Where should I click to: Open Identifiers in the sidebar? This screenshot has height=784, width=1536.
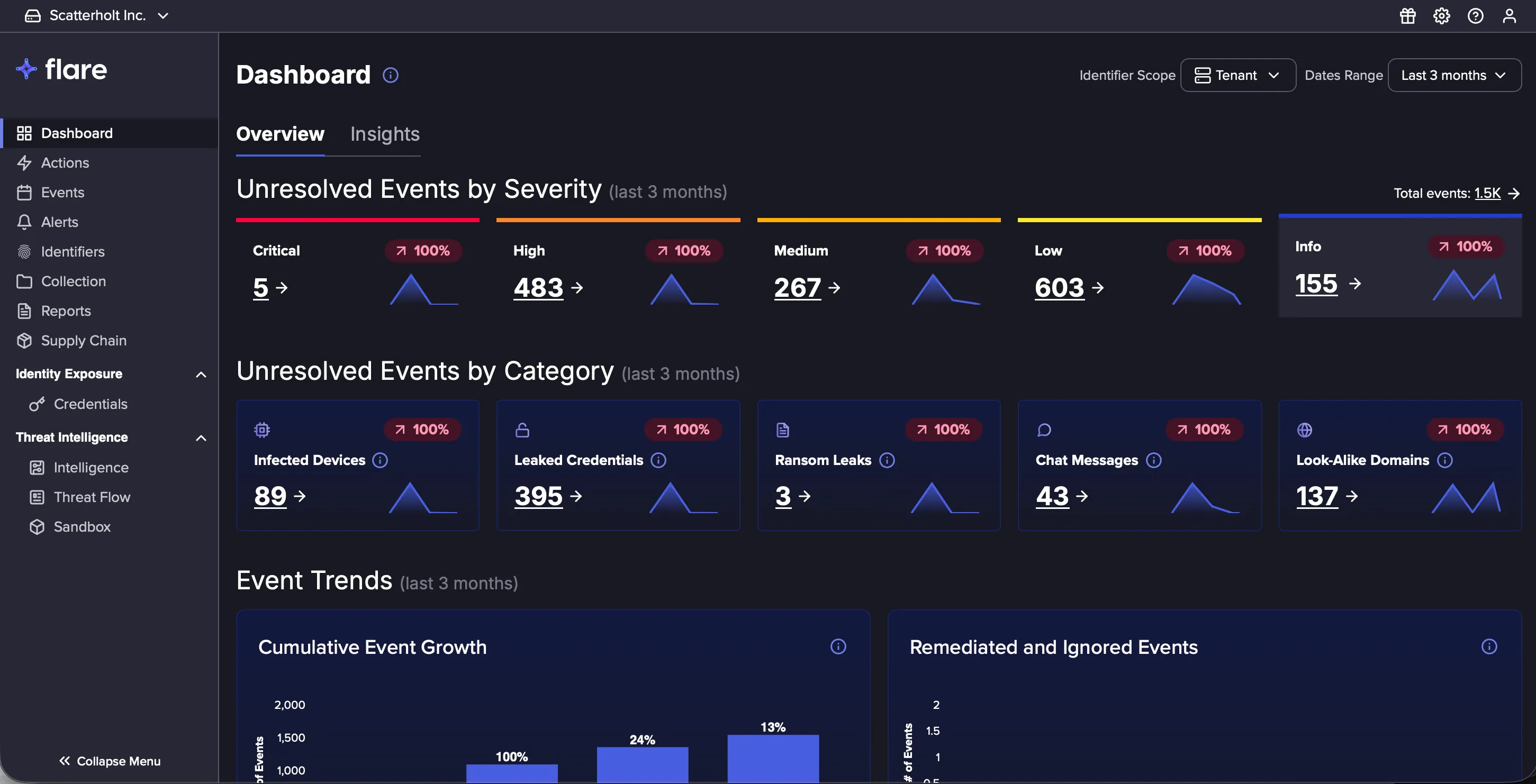(x=109, y=251)
